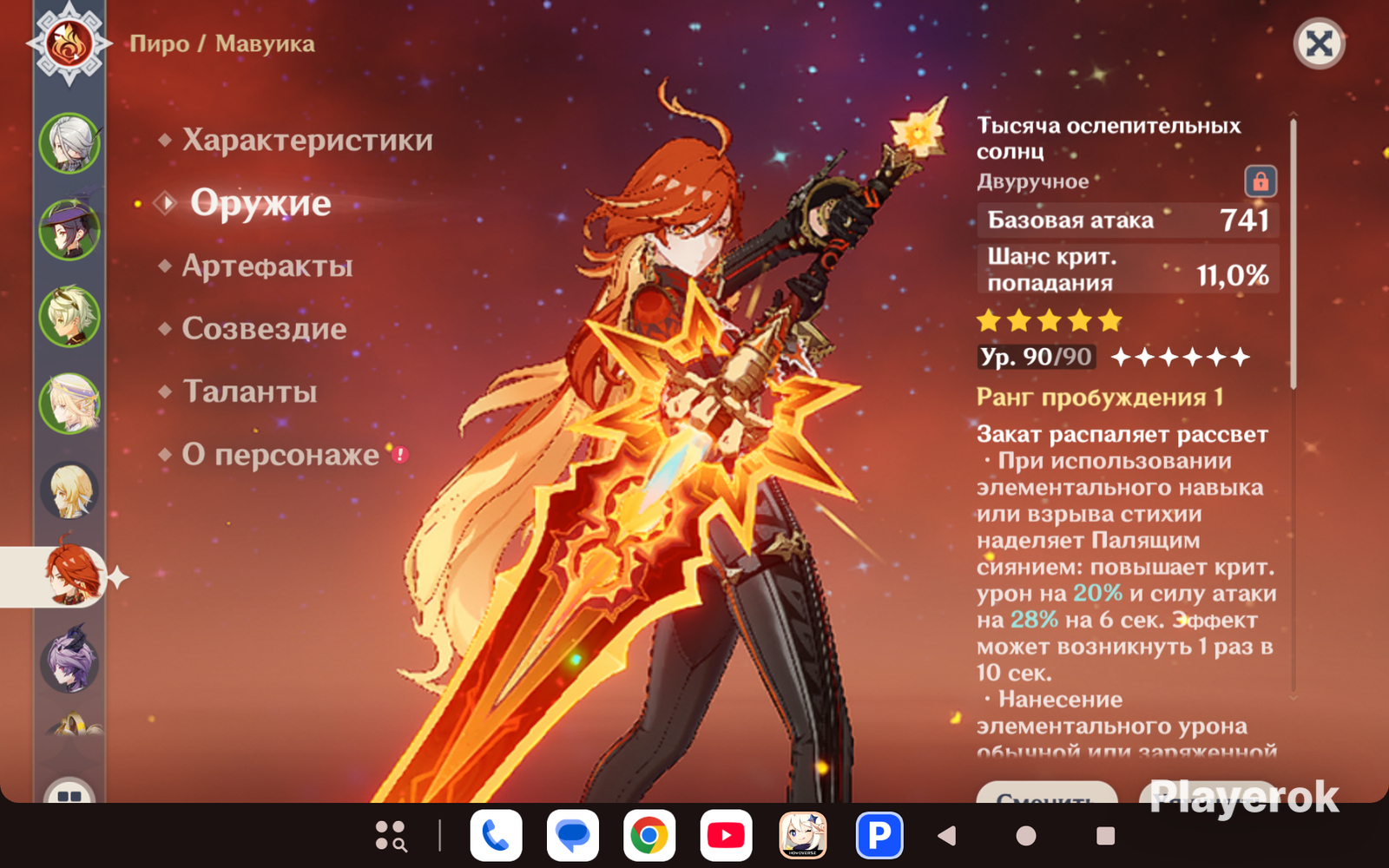1389x868 pixels.
Task: Open the Genshin Impact taskbar icon
Action: [803, 836]
